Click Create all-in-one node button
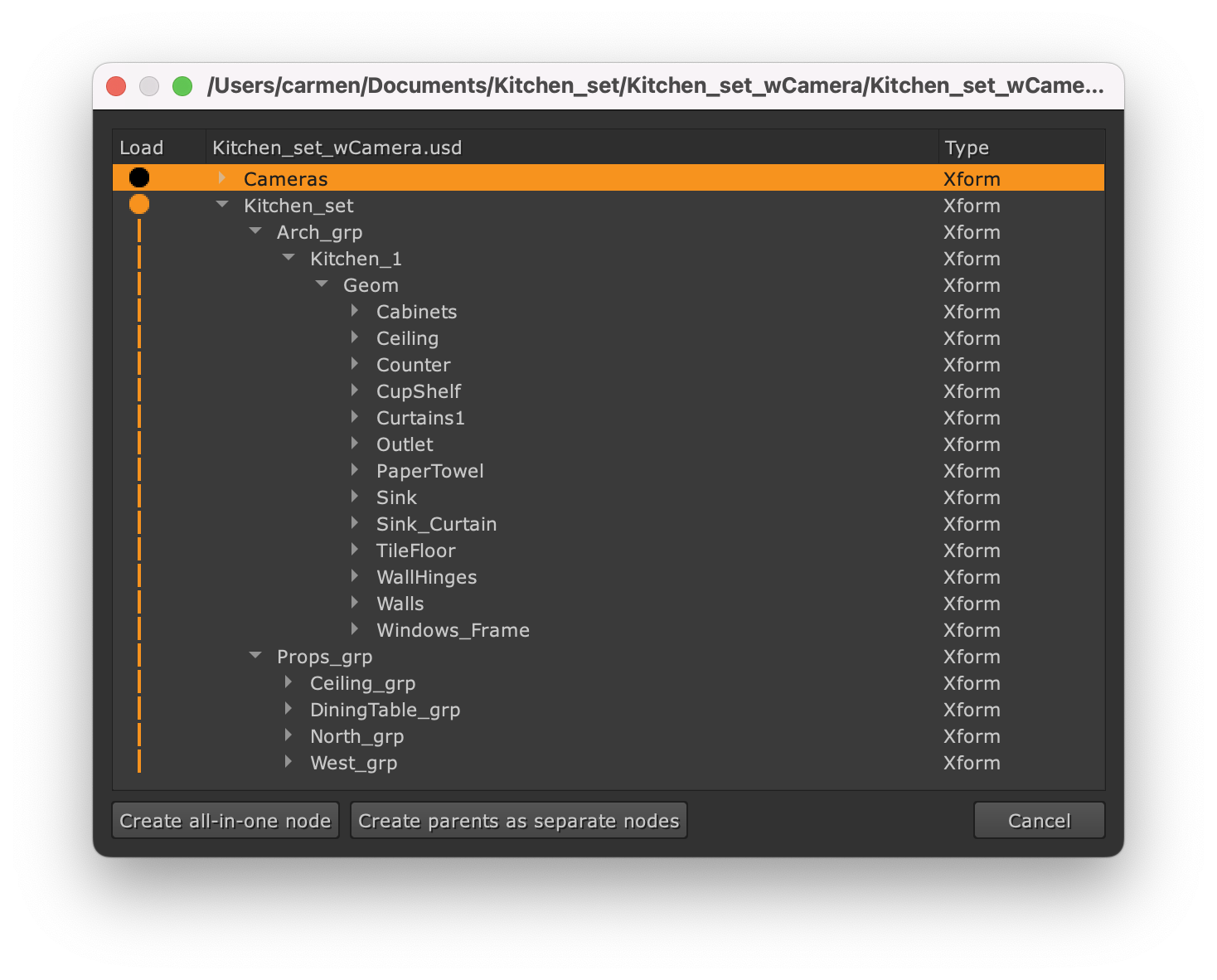Image resolution: width=1217 pixels, height=980 pixels. click(x=225, y=821)
